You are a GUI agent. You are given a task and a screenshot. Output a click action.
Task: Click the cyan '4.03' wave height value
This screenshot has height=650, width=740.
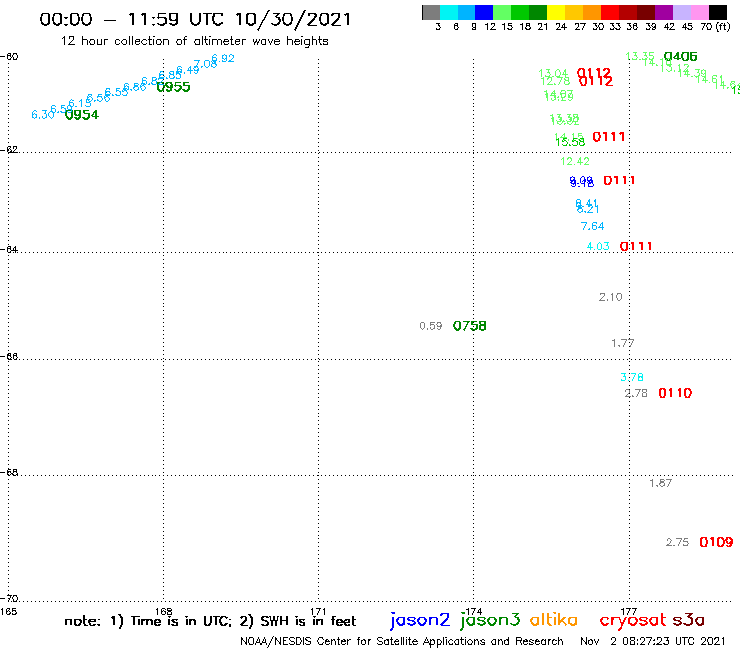[598, 246]
